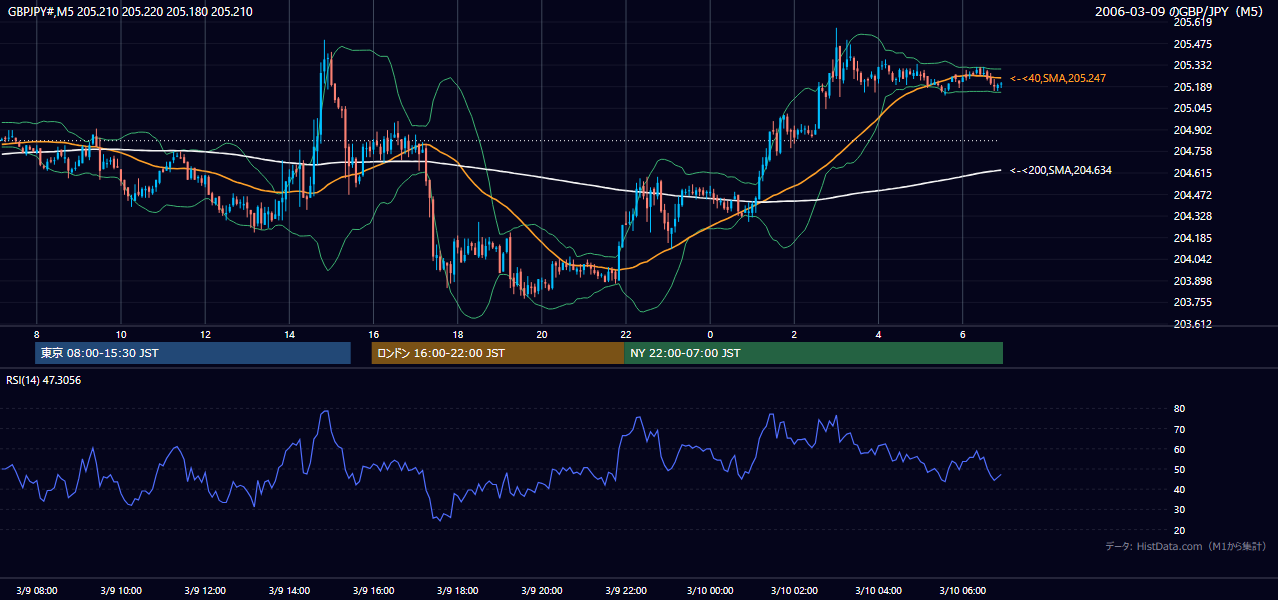Click the bottom date label 3/10 06:00
The image size is (1278, 600).
coord(962,591)
